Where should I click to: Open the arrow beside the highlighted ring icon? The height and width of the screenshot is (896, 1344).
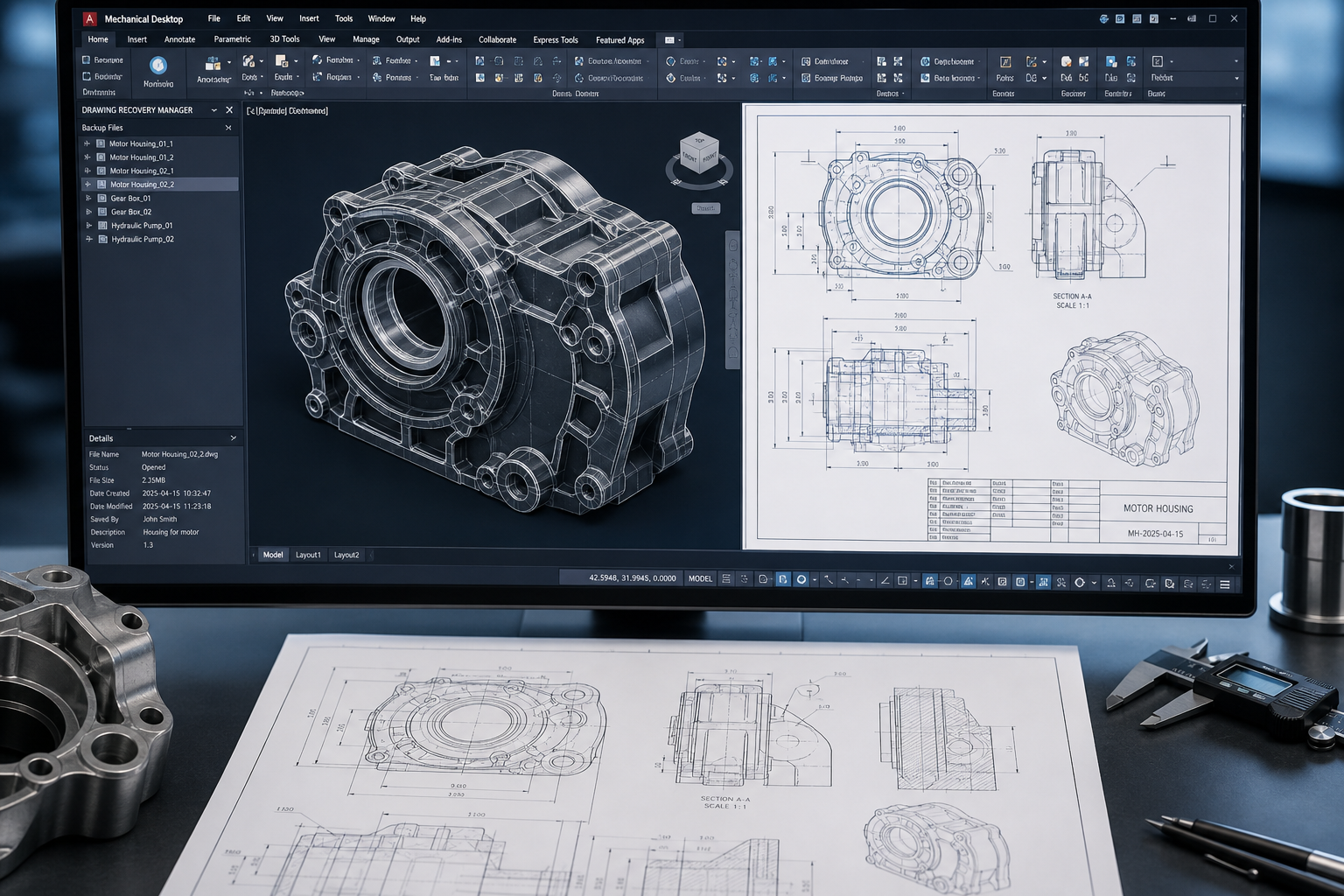(x=815, y=580)
